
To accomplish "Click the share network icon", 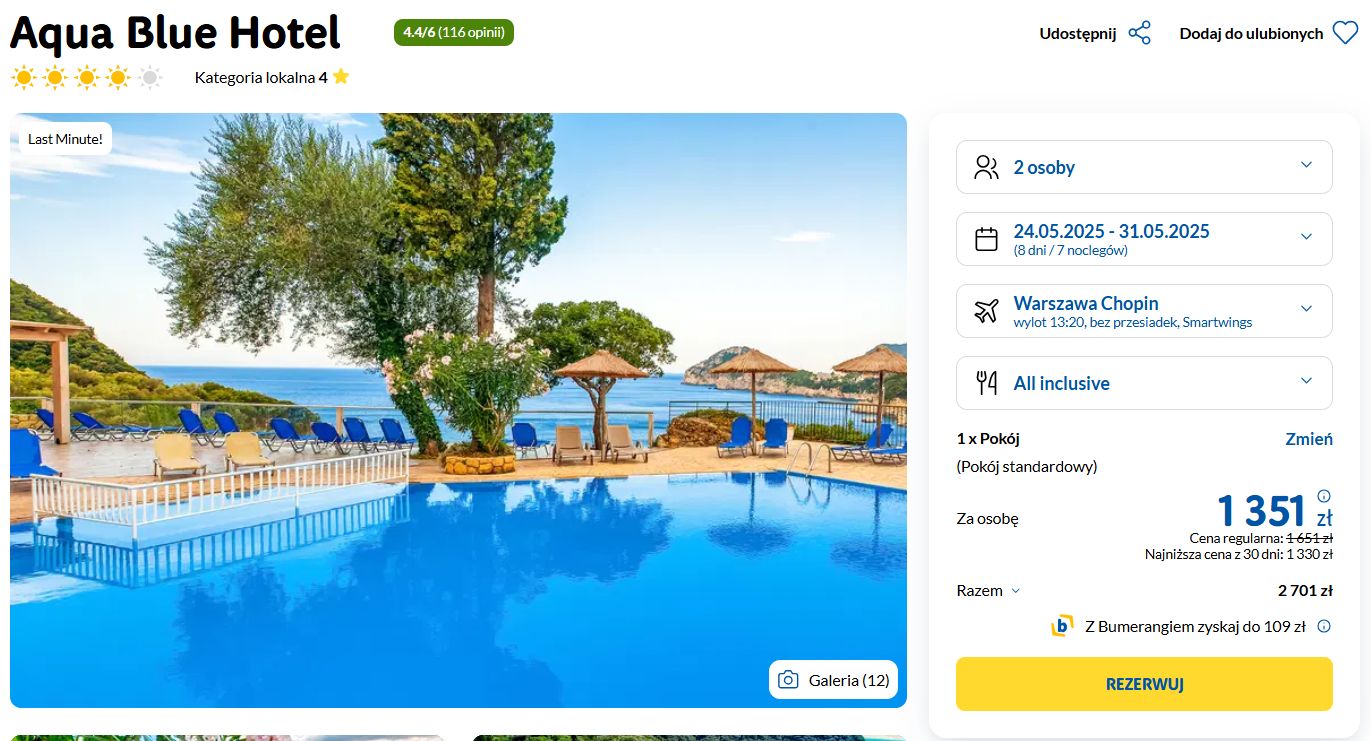I will pyautogui.click(x=1140, y=33).
